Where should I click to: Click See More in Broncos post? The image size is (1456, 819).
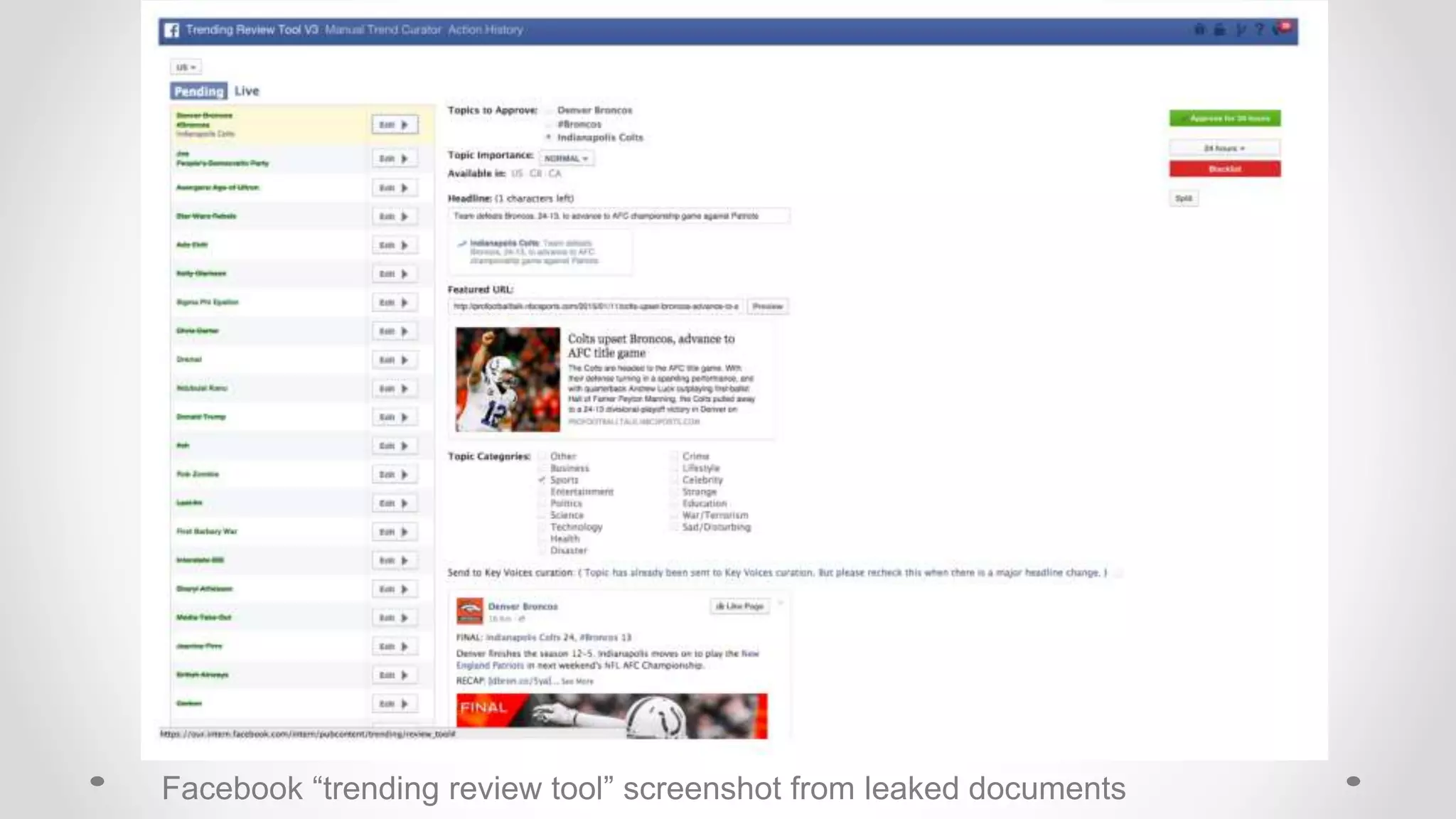coord(577,681)
